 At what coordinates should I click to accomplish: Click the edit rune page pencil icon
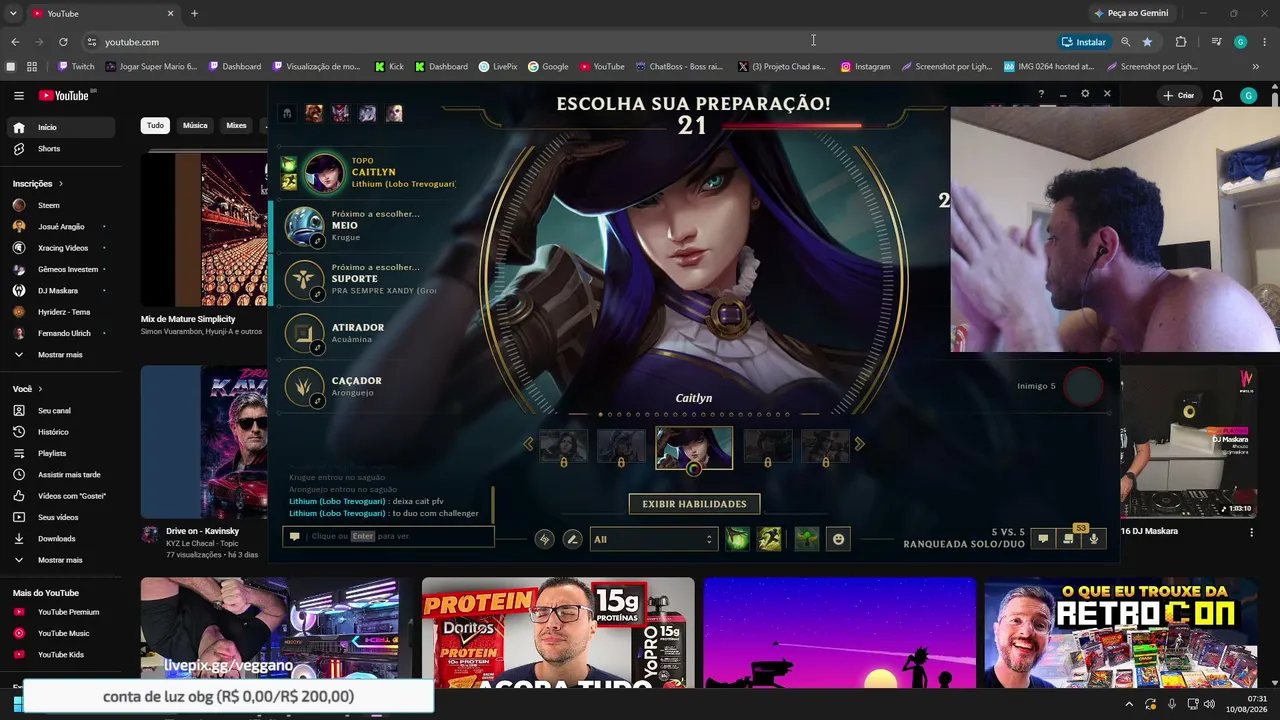click(x=572, y=539)
